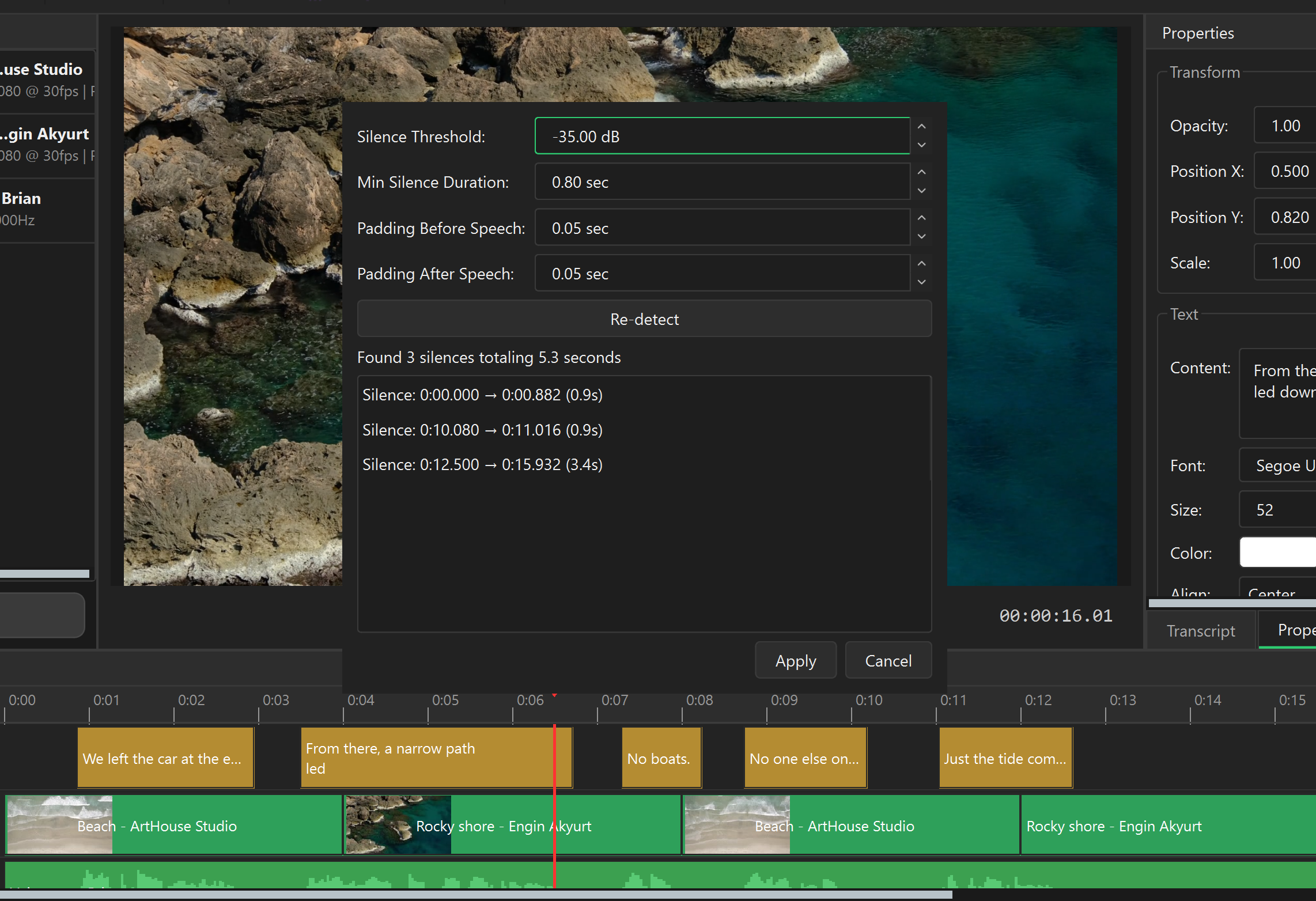Click the Min Silence Duration 0.80 sec field
This screenshot has height=901, width=1316.
tap(723, 181)
